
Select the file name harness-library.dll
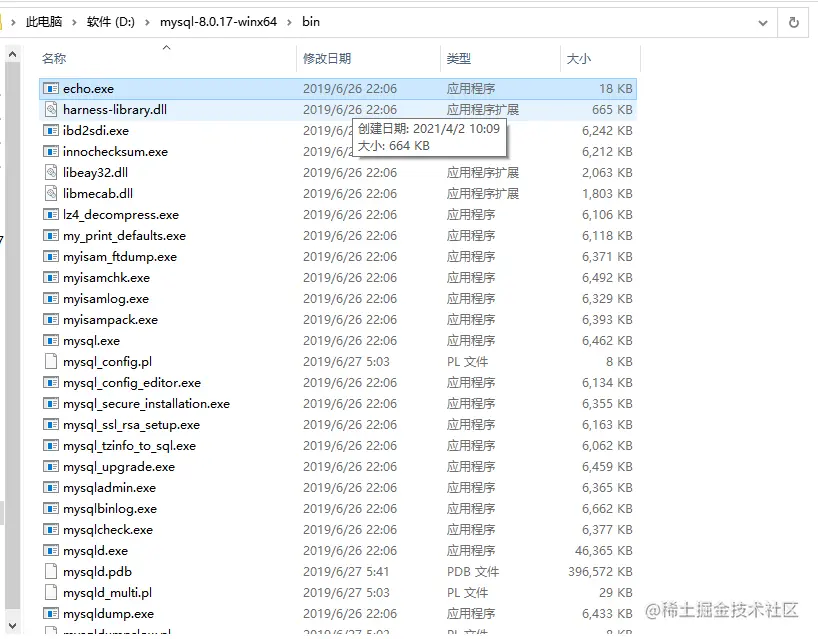pyautogui.click(x=115, y=110)
